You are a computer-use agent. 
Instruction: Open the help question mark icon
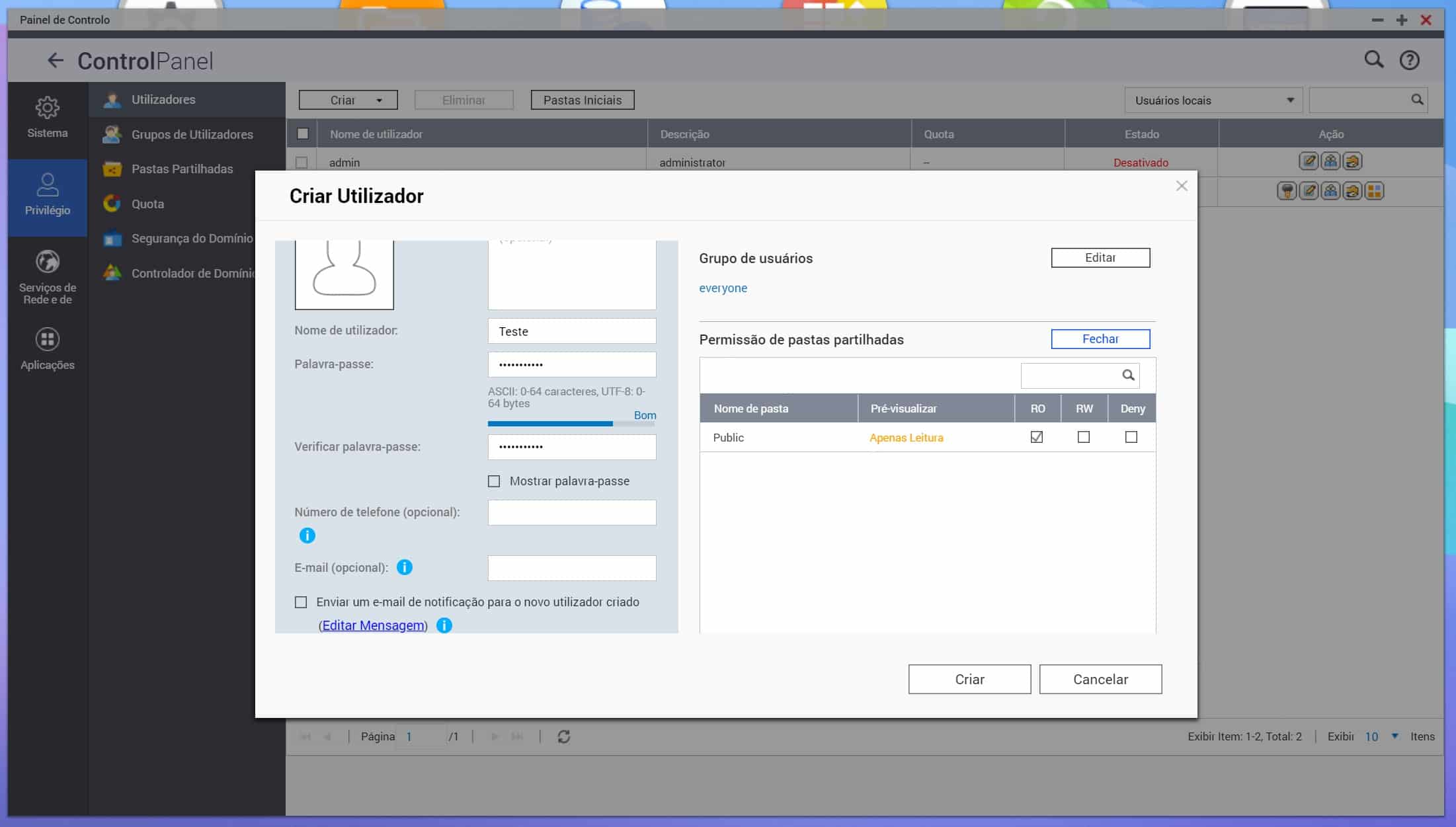(1409, 60)
